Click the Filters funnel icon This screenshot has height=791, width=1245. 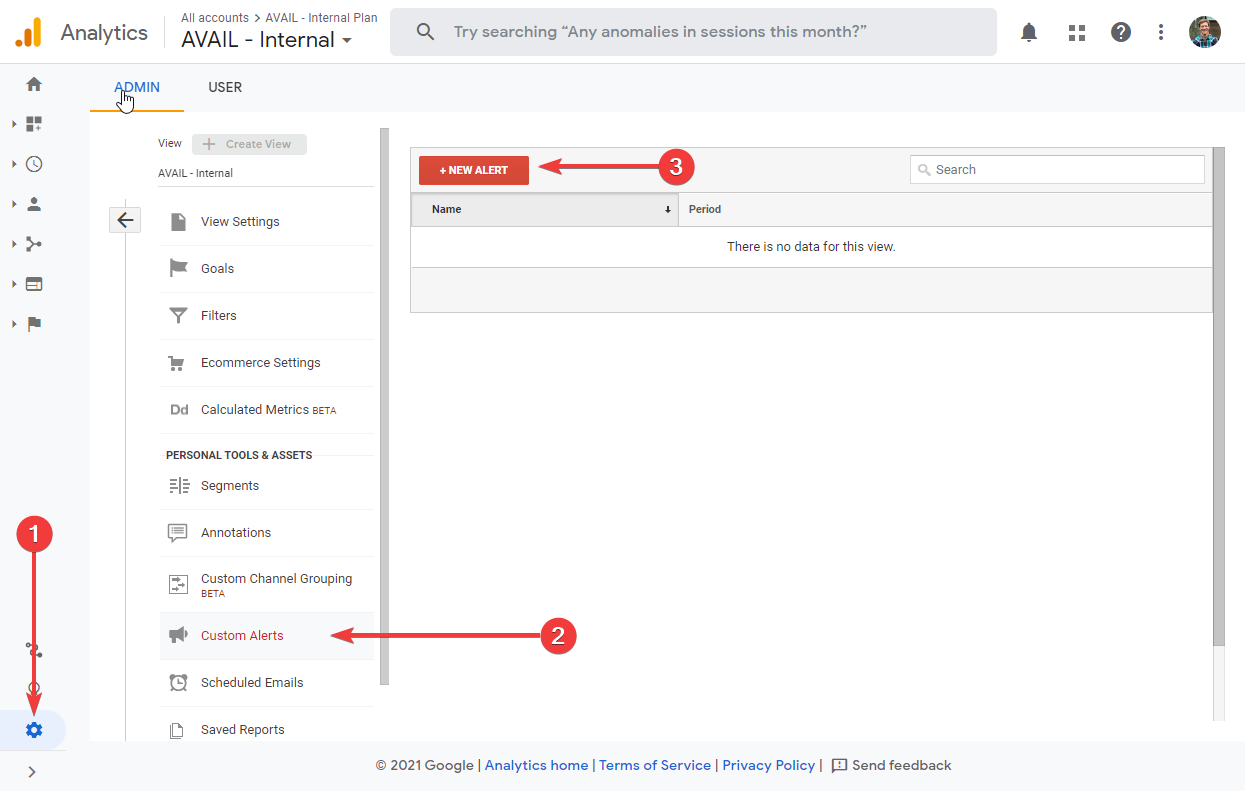(x=178, y=316)
